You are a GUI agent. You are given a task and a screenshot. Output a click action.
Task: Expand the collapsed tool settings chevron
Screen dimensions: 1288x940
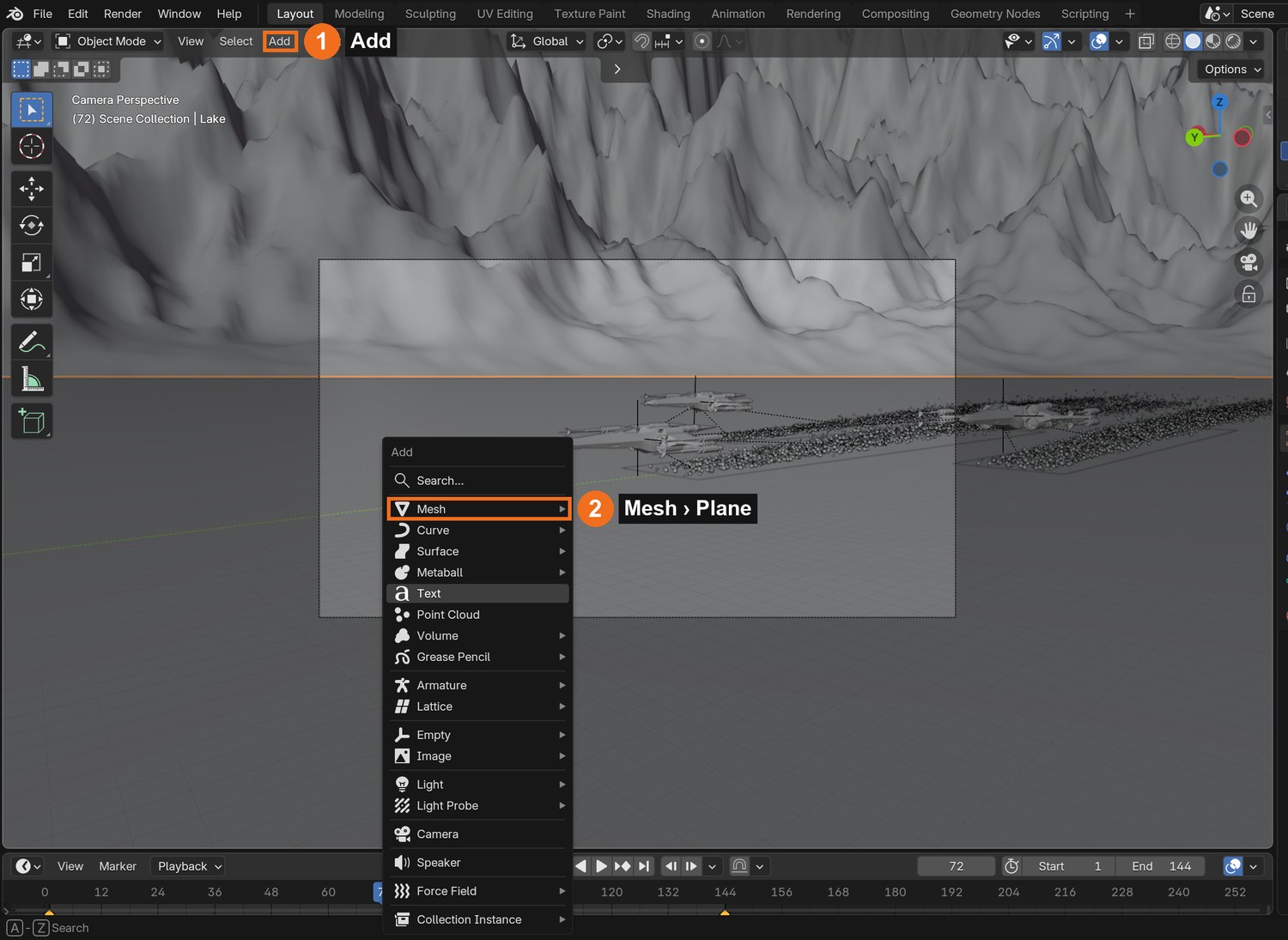[x=617, y=70]
